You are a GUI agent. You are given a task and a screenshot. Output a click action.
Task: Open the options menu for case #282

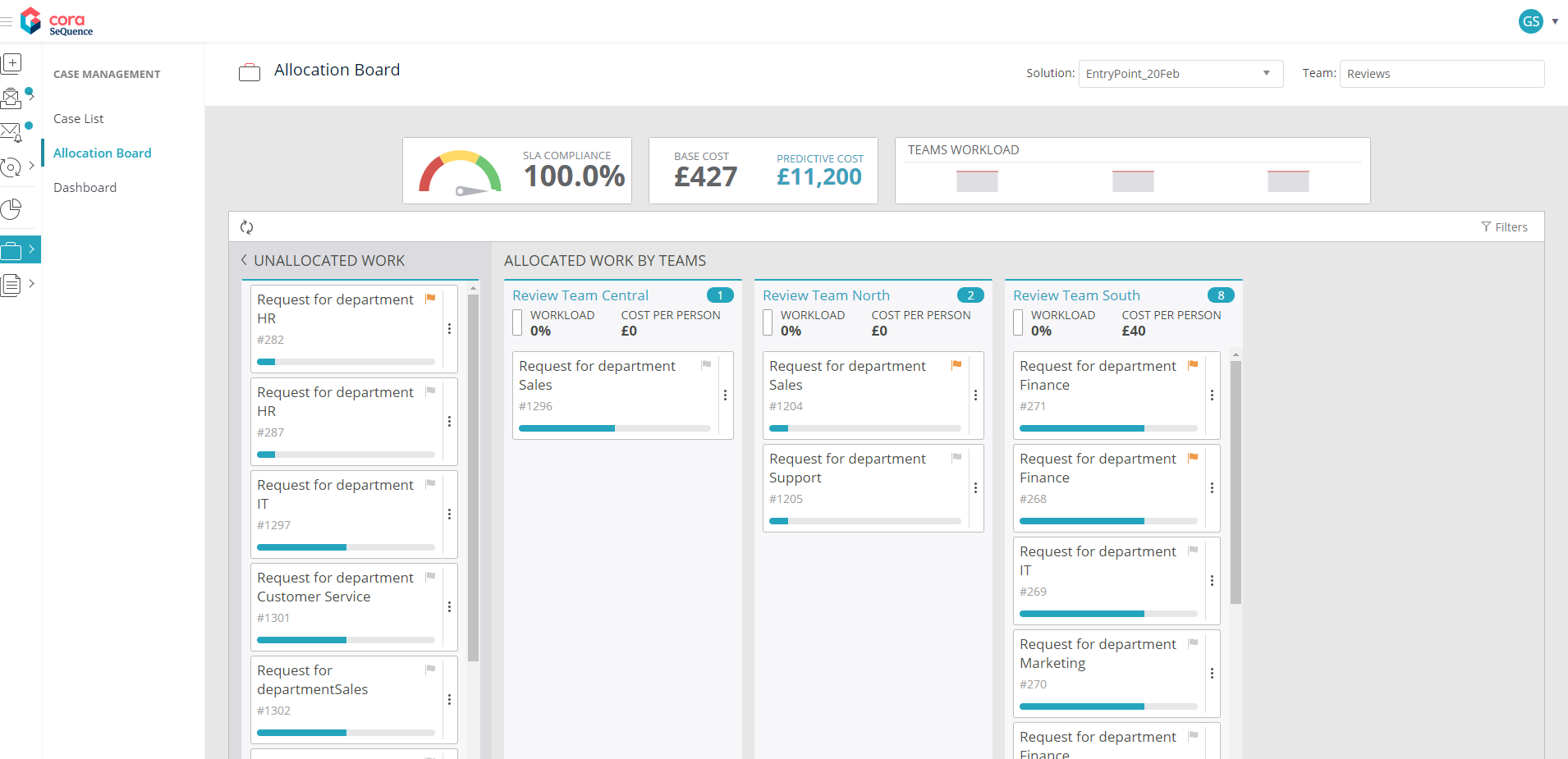pyautogui.click(x=449, y=328)
